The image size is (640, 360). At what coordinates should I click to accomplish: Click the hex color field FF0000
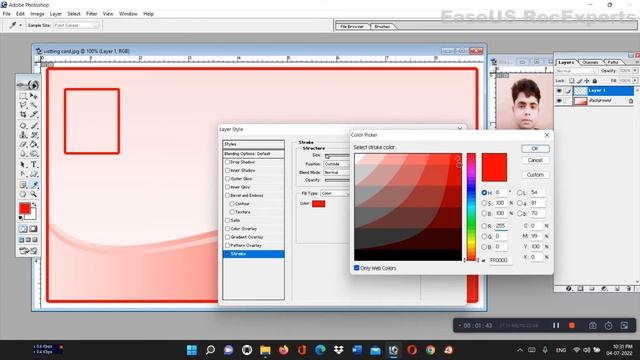(500, 260)
